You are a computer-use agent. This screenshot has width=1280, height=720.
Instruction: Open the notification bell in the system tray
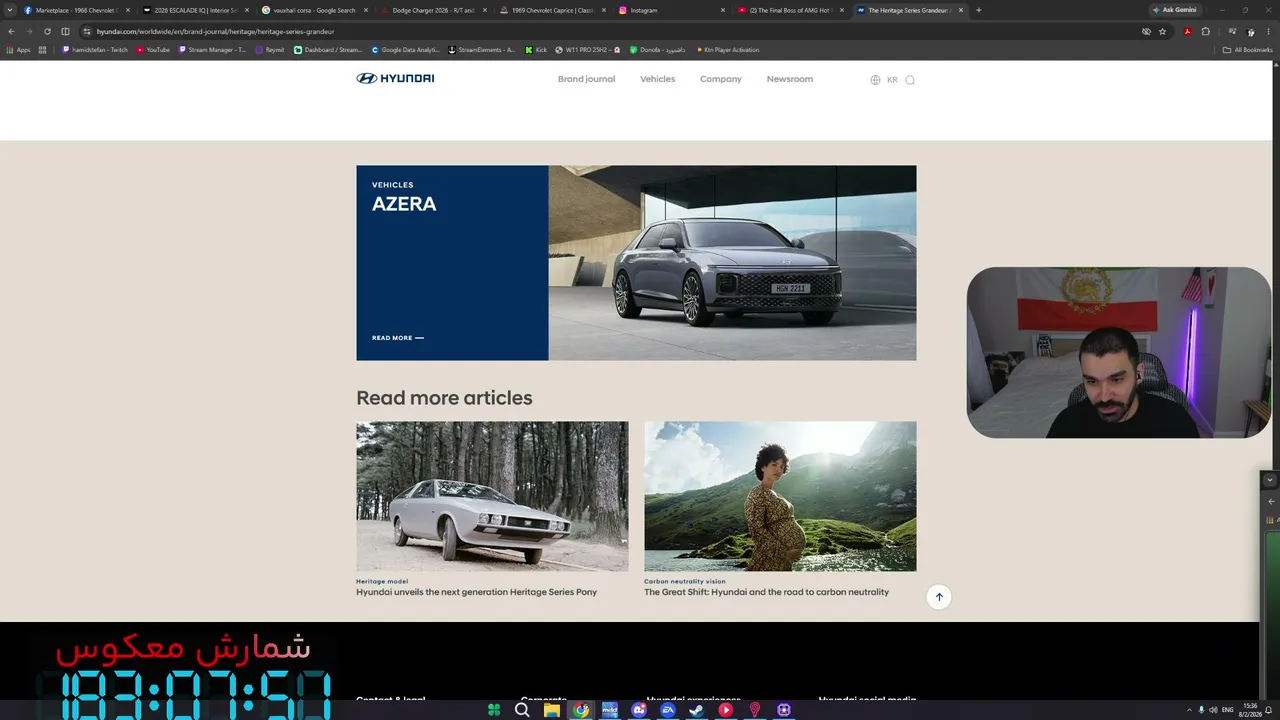(x=1268, y=710)
